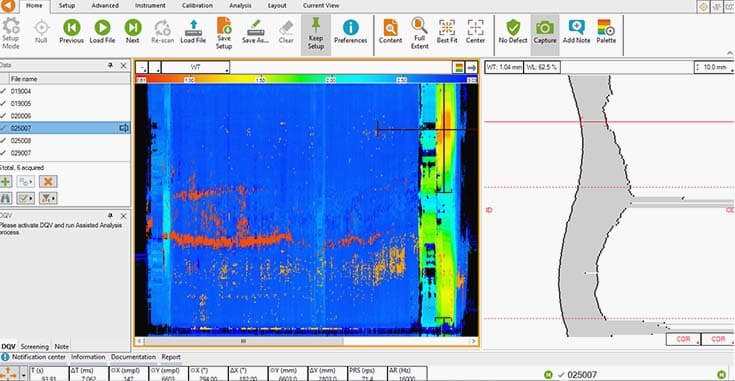This screenshot has width=735, height=381.
Task: Open the Report pane
Action: pos(171,357)
